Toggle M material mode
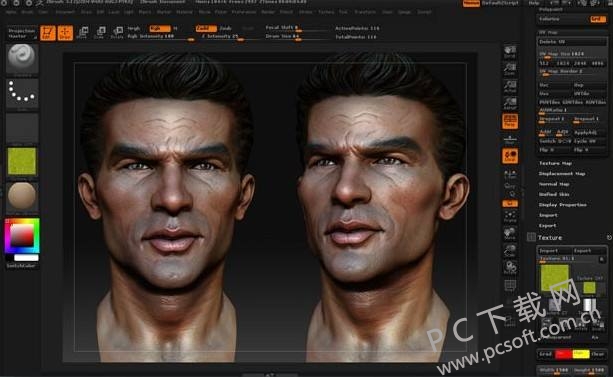 point(175,28)
